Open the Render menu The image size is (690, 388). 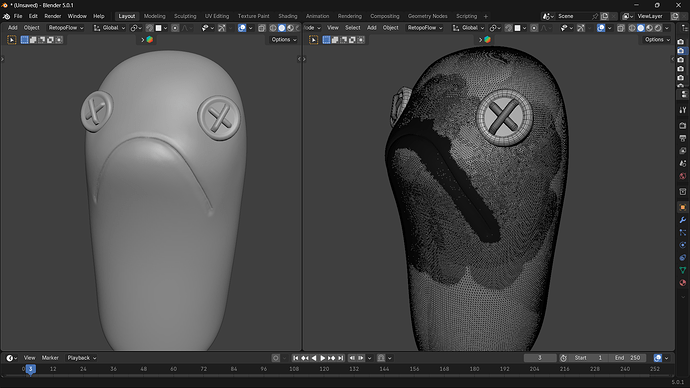pyautogui.click(x=53, y=16)
